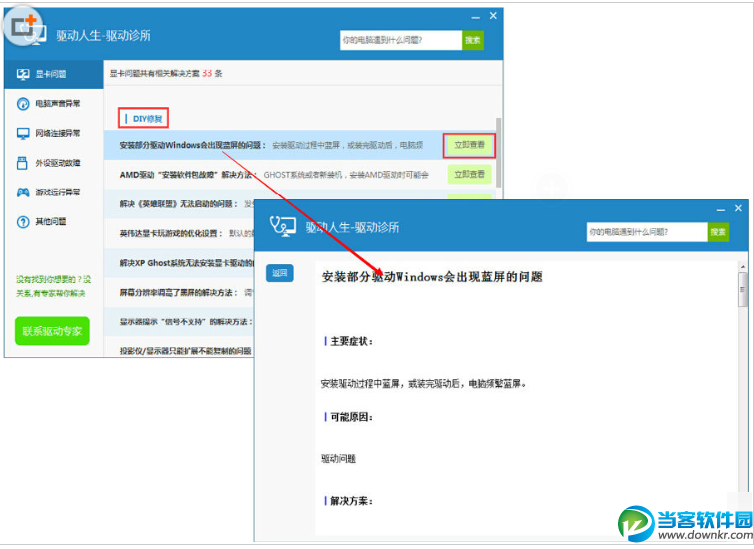754x549 pixels.
Task: Click the back window list scrollbar
Action: click(x=499, y=153)
